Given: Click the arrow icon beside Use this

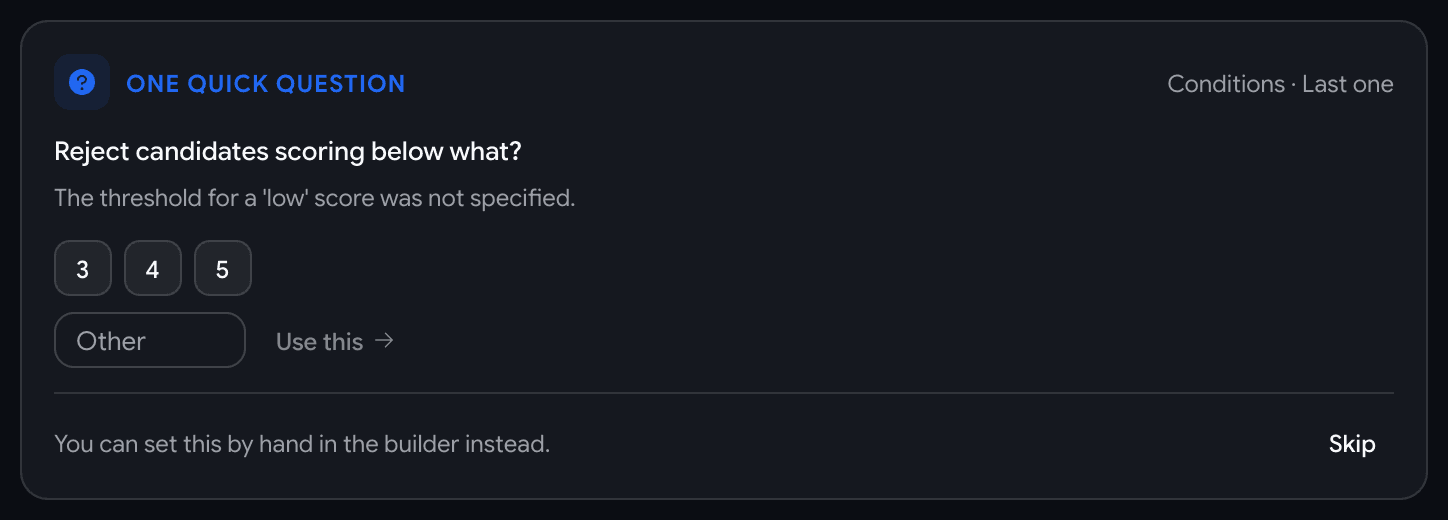Looking at the screenshot, I should [x=384, y=341].
